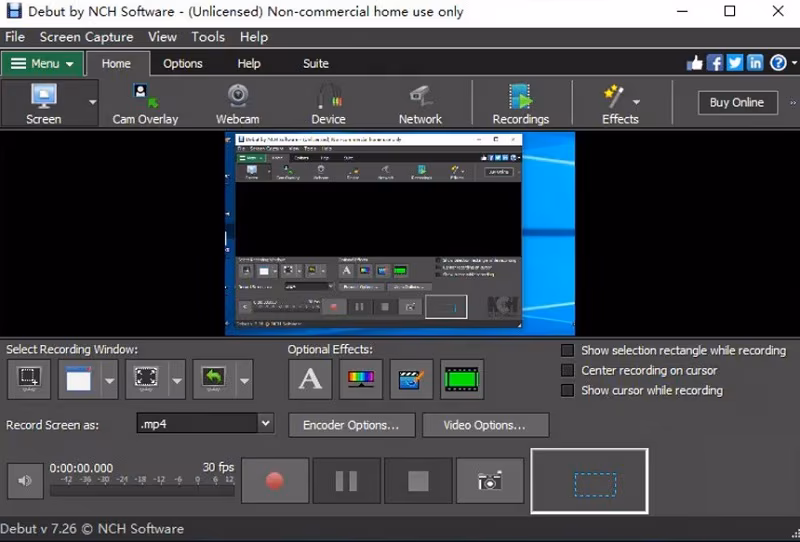Choose the full-screen selection icon
Image resolution: width=800 pixels, height=542 pixels.
pyautogui.click(x=146, y=379)
